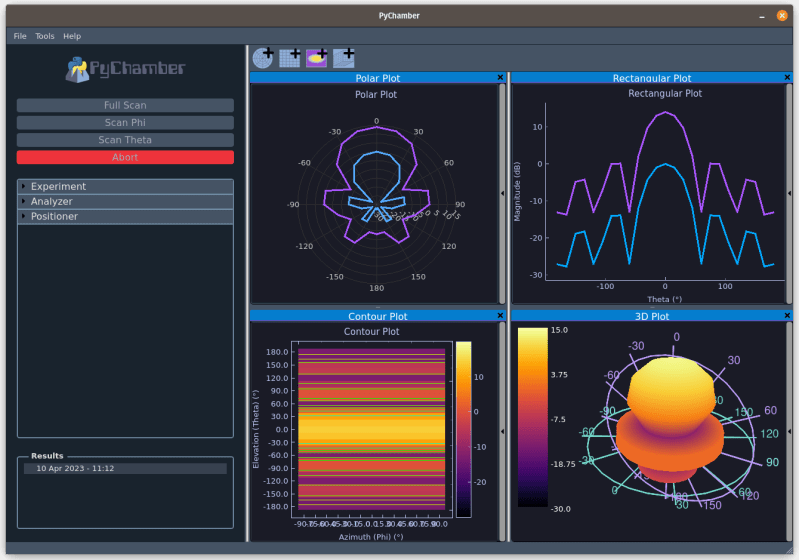Expand the Positioner section

tap(125, 216)
